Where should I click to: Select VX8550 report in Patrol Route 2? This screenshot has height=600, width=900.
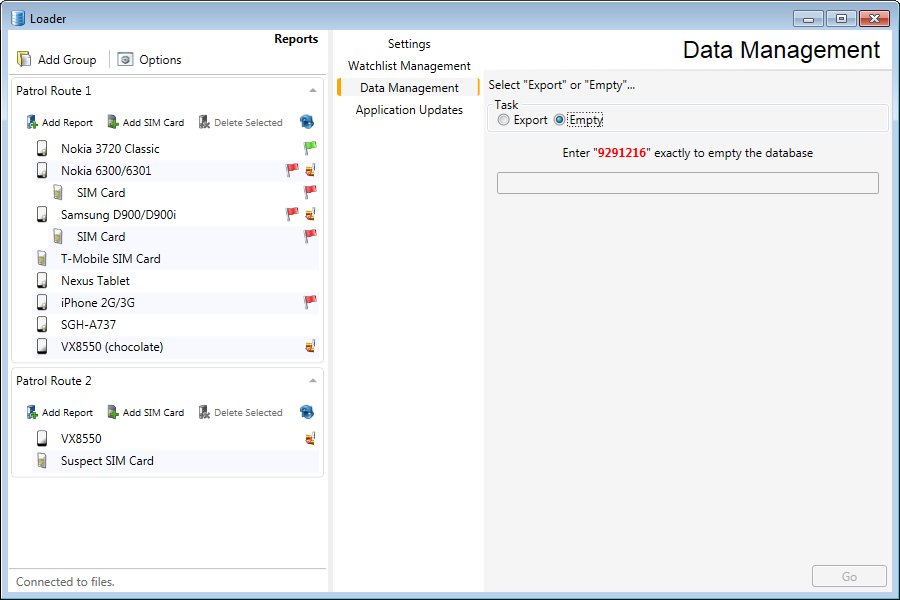81,439
